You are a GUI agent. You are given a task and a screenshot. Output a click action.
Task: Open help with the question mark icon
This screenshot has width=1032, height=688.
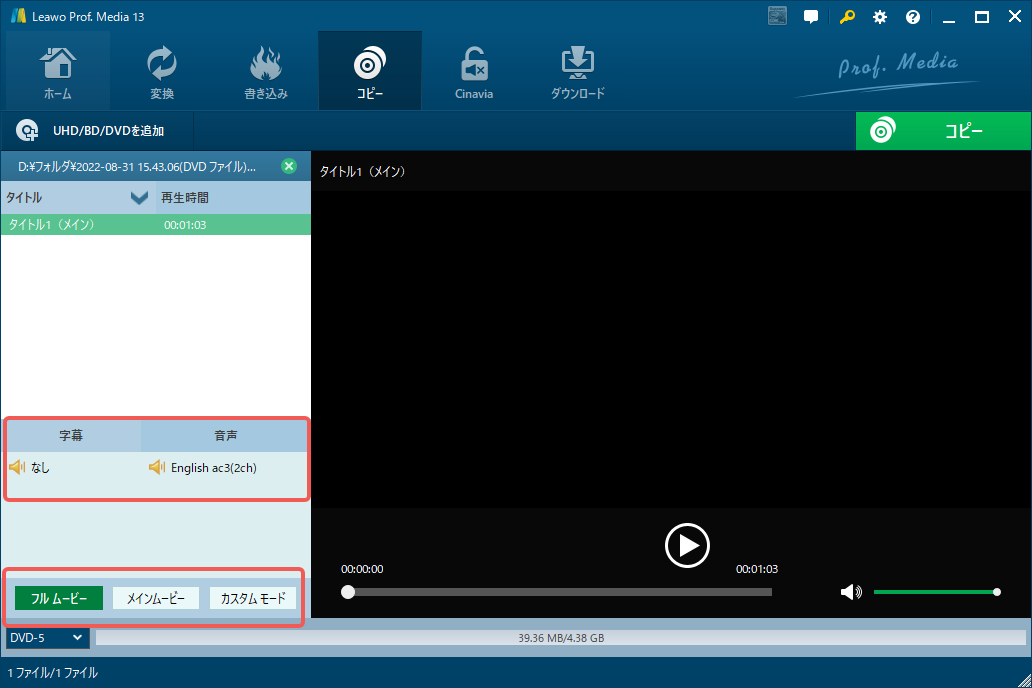(x=913, y=17)
